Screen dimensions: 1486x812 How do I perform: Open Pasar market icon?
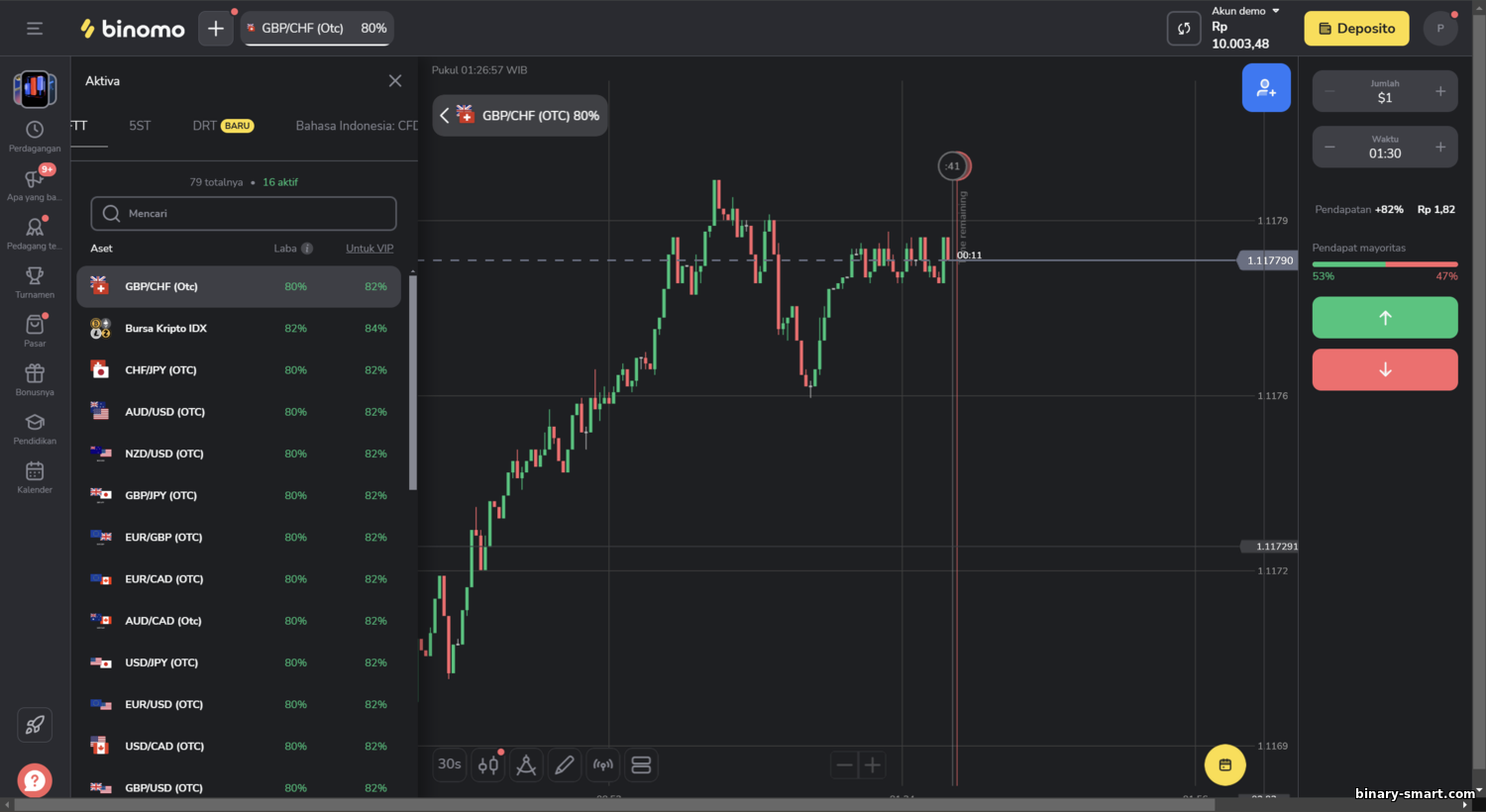click(35, 331)
